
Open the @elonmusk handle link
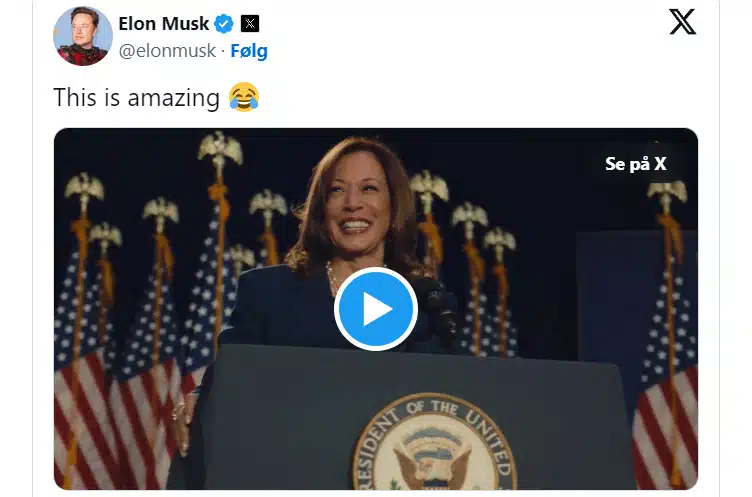click(x=166, y=50)
